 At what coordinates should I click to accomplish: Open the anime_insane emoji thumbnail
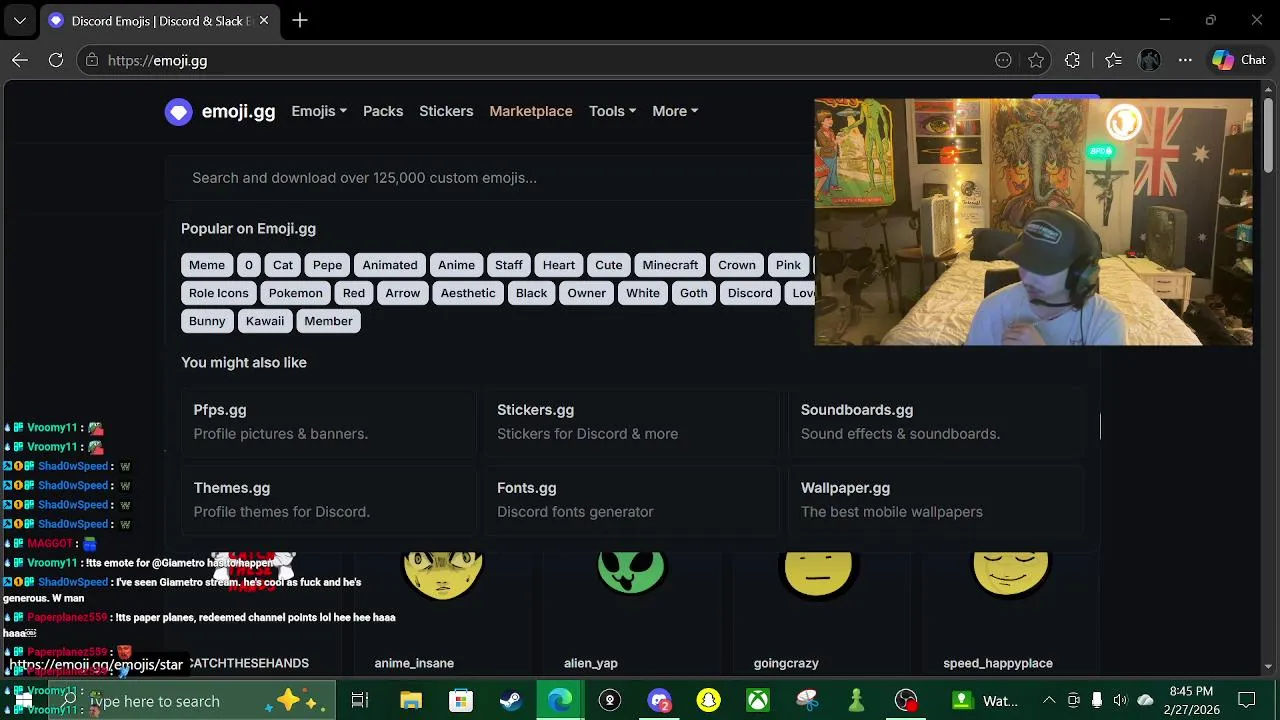442,575
